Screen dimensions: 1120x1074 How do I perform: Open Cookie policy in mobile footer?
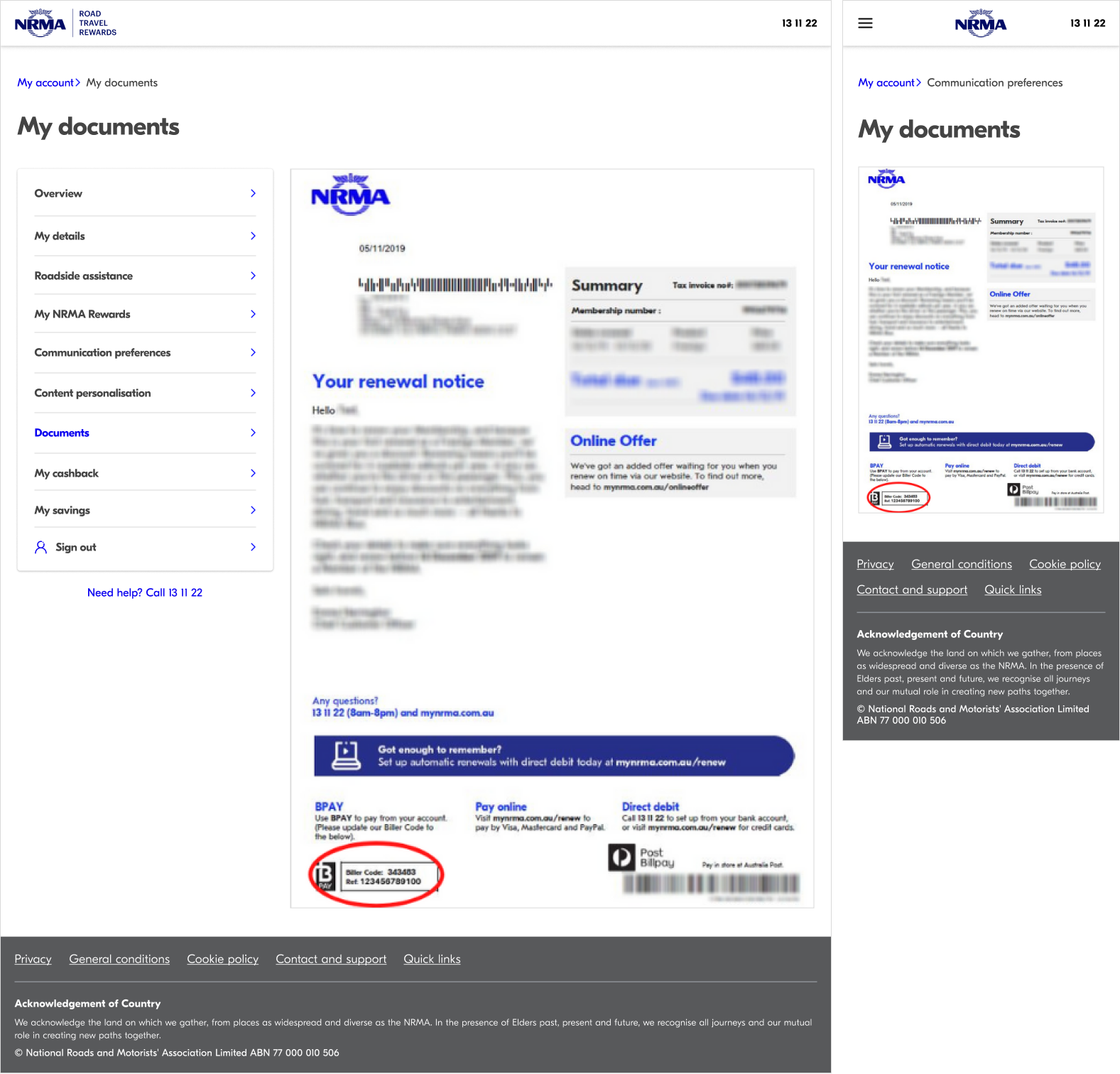(1065, 564)
